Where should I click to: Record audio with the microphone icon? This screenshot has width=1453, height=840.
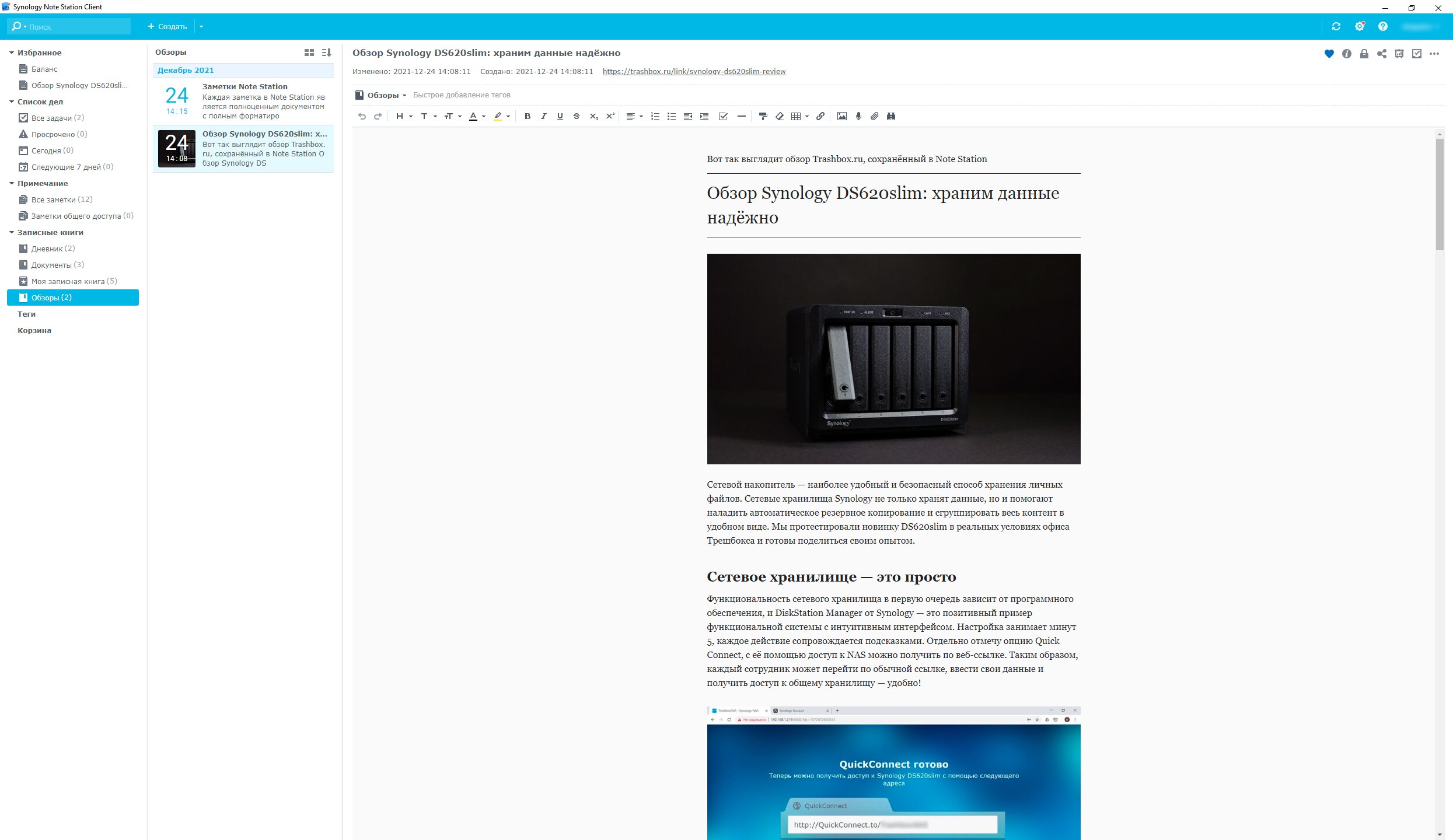tap(858, 116)
